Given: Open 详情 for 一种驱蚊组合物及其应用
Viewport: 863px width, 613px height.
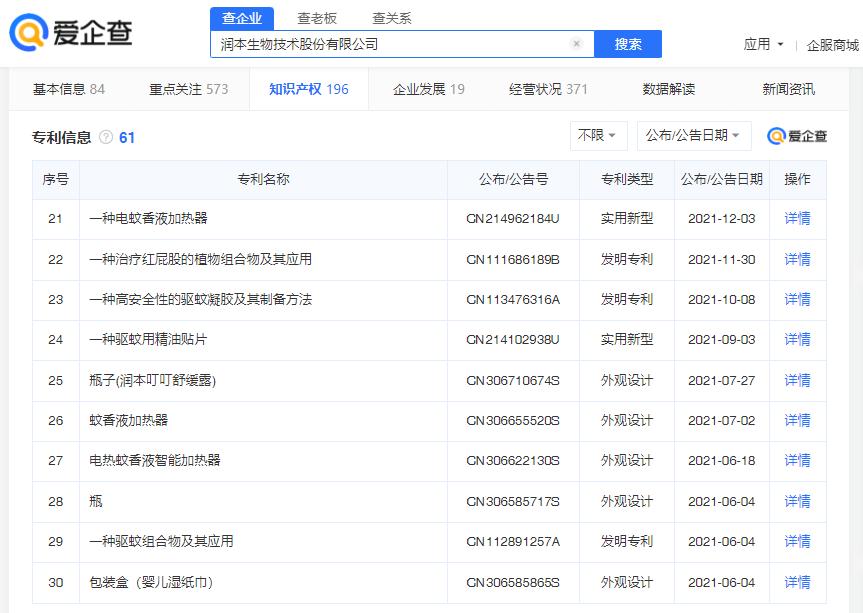Looking at the screenshot, I should [x=797, y=541].
